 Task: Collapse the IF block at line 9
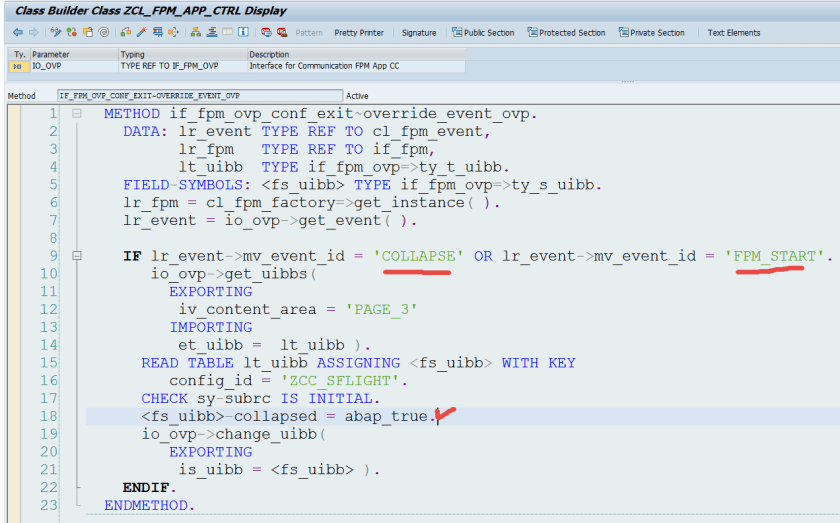click(77, 257)
